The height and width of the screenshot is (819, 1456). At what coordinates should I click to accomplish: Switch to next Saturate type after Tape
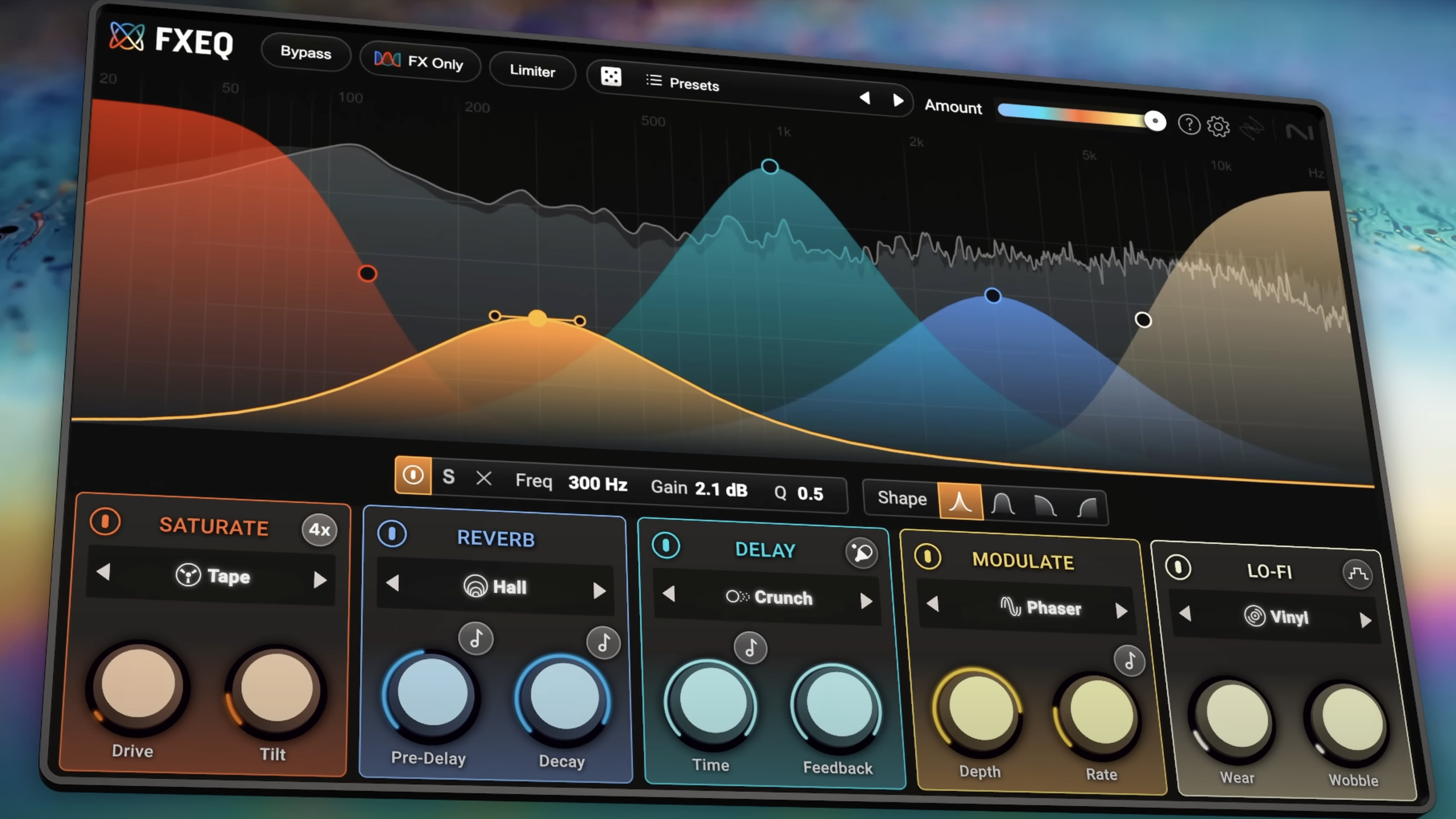(320, 580)
